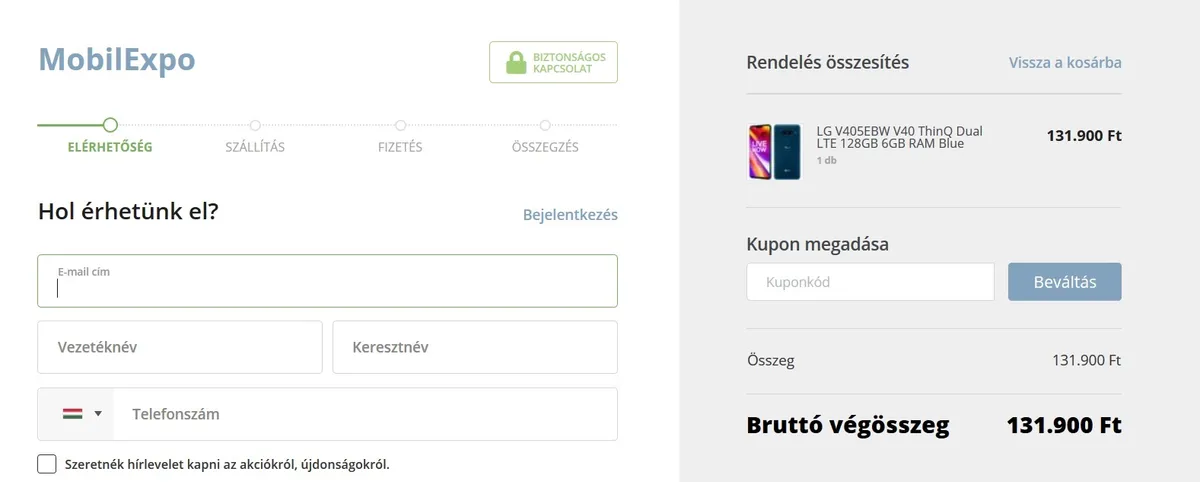1200x482 pixels.
Task: Click the Hungarian flag icon
Action: tap(72, 414)
